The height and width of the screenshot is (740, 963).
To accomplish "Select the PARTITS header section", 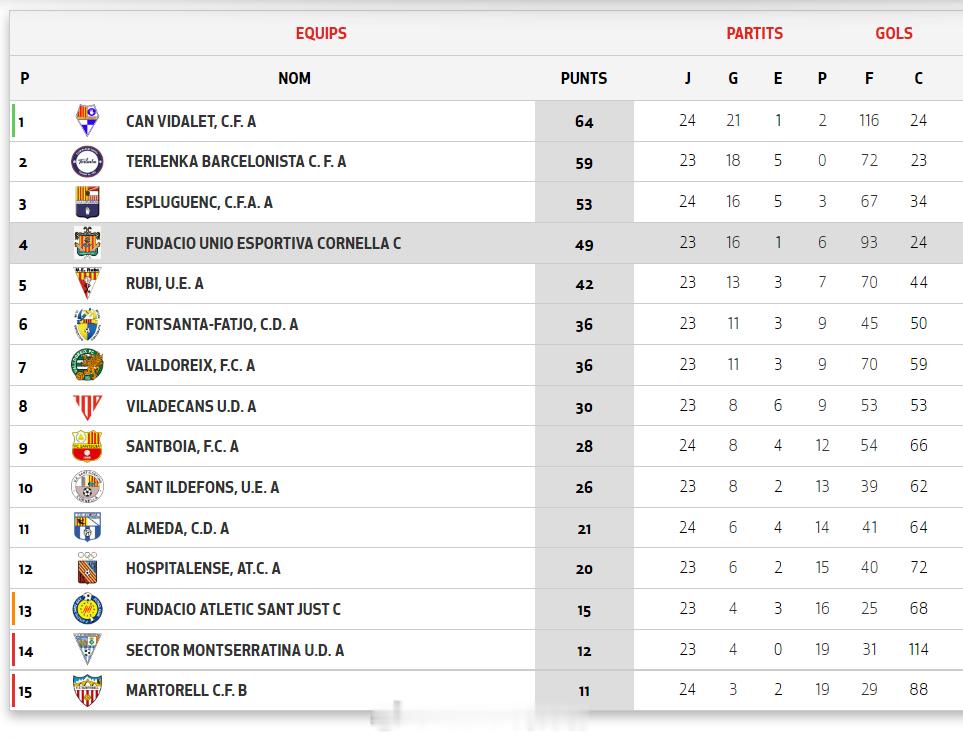I will (755, 33).
